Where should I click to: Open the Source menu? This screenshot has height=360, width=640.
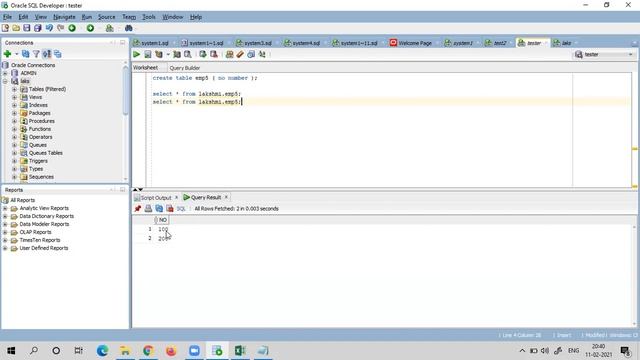pyautogui.click(x=107, y=17)
